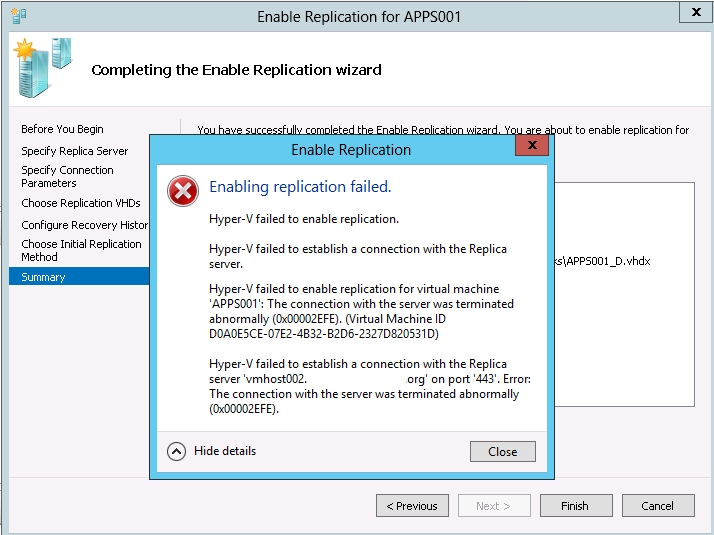Image resolution: width=714 pixels, height=535 pixels.
Task: Select the Specify Replica Server step
Action: click(x=75, y=151)
